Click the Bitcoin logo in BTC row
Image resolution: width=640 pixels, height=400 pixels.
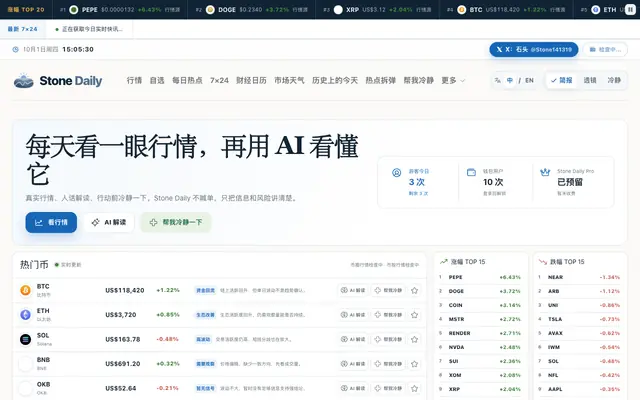click(25, 290)
